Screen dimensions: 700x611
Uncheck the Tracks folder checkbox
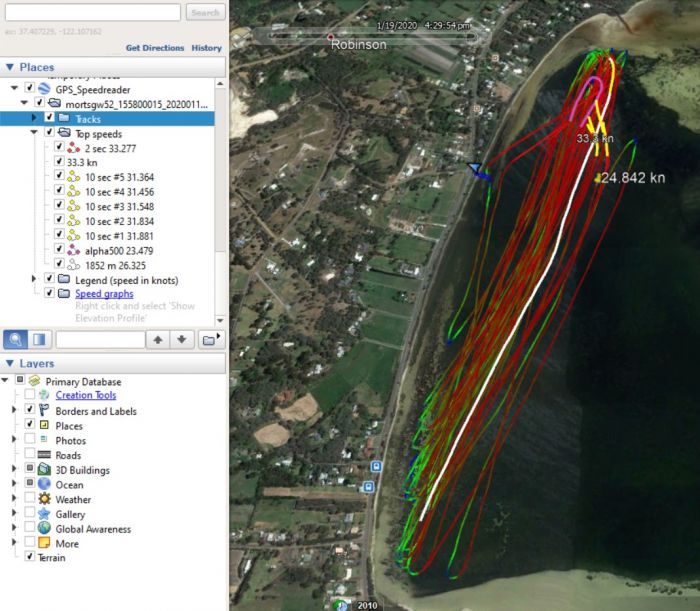coord(49,117)
